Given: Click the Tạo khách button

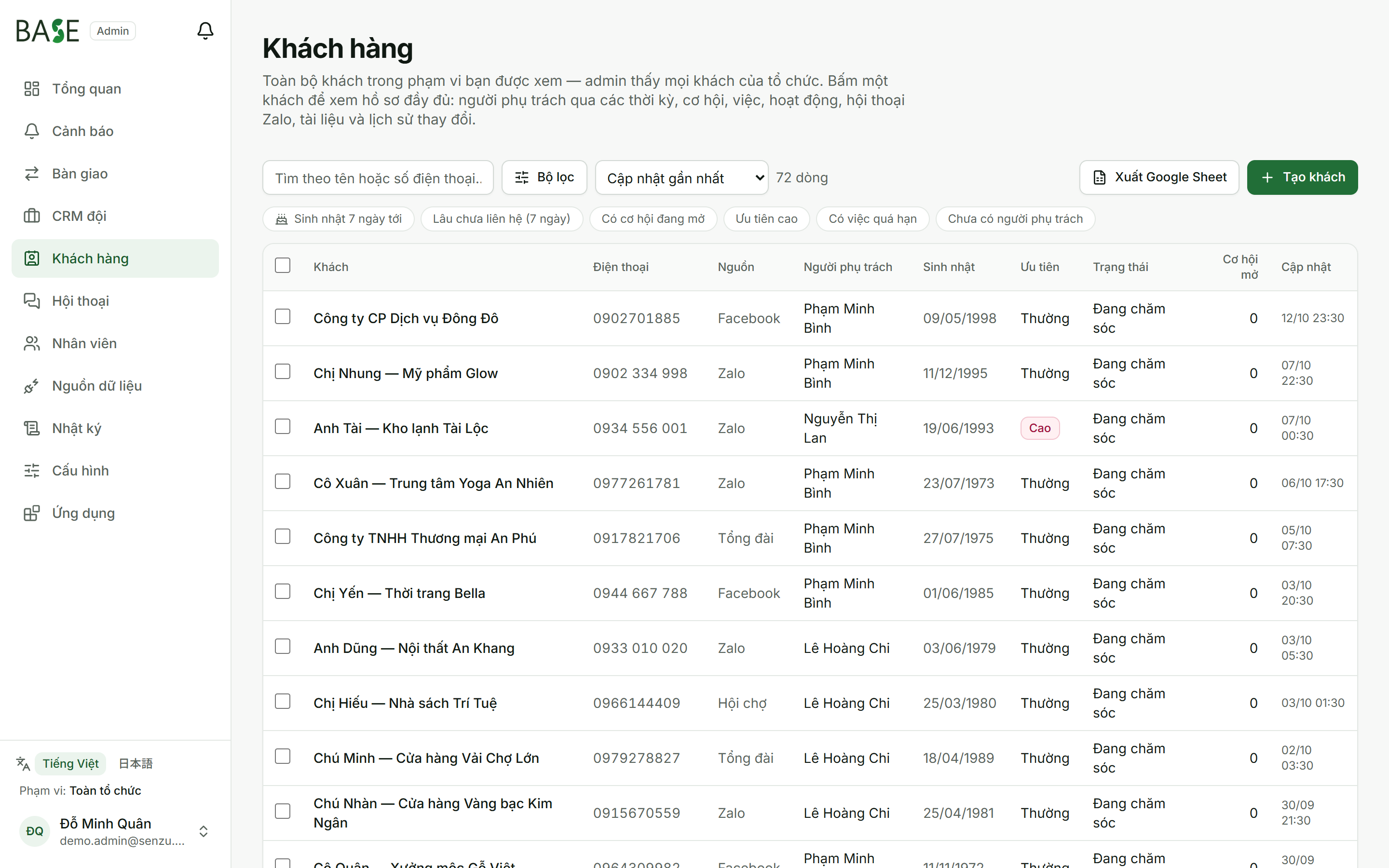Looking at the screenshot, I should click(1302, 177).
